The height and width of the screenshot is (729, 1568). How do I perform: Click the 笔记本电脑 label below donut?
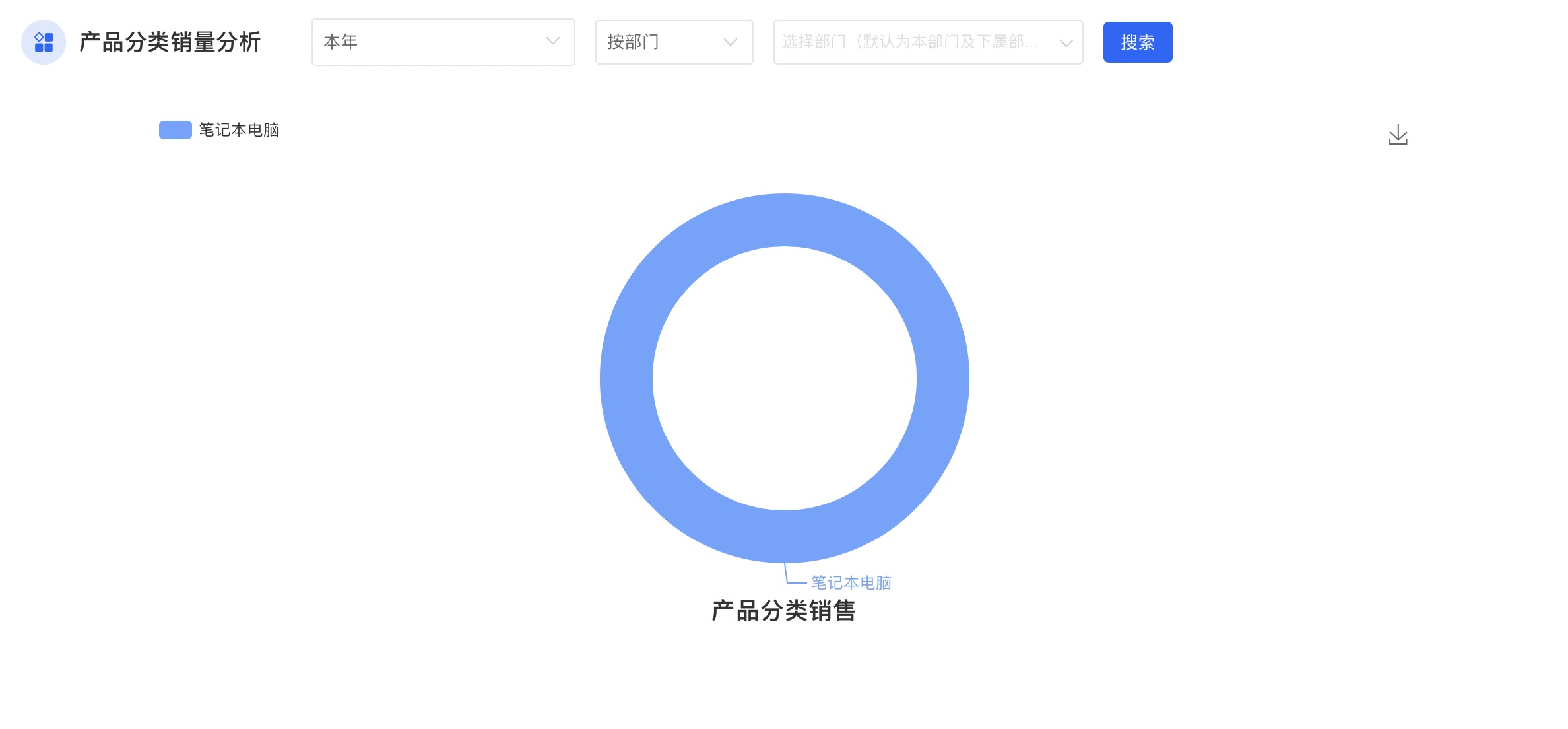pos(851,583)
